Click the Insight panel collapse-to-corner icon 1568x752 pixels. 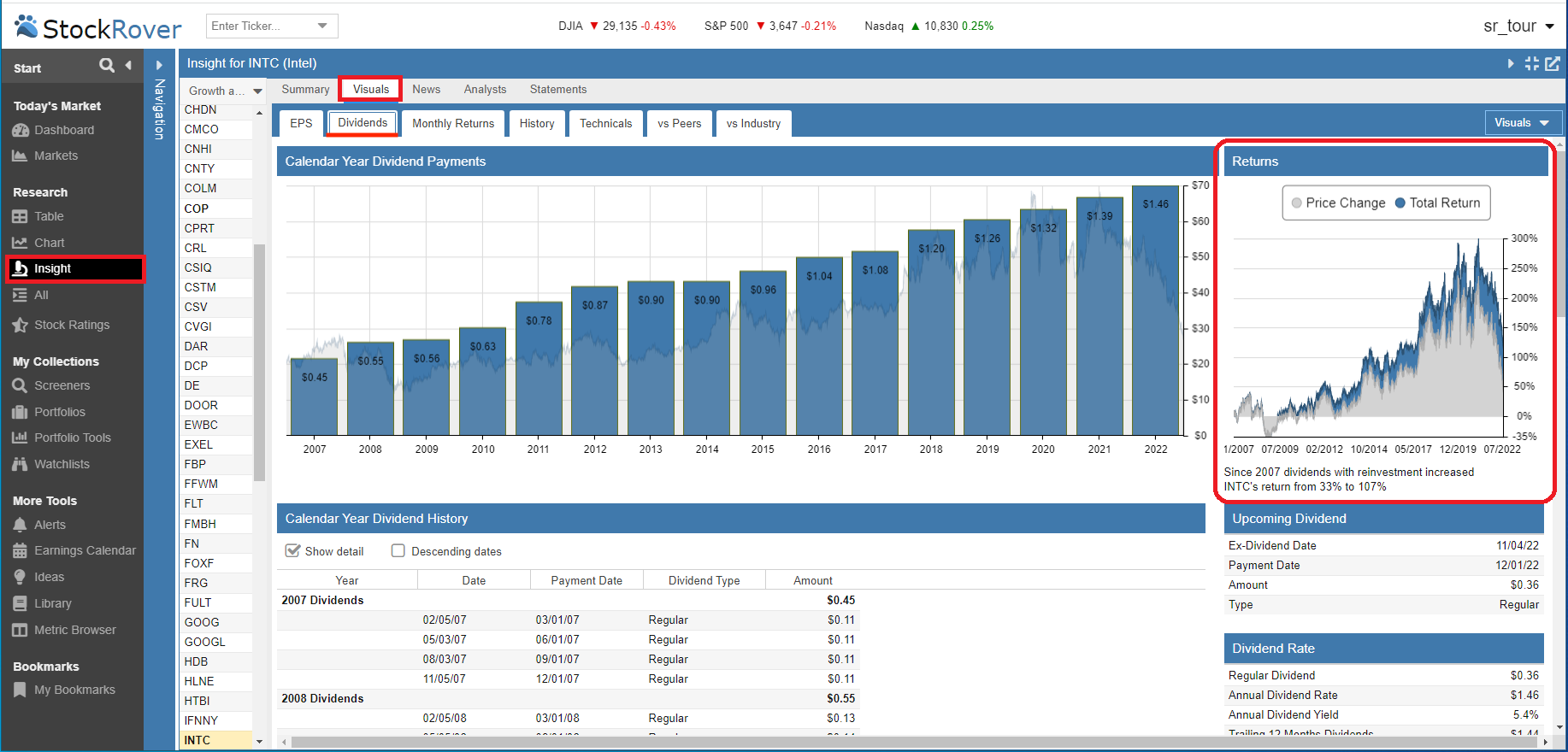pos(1532,63)
